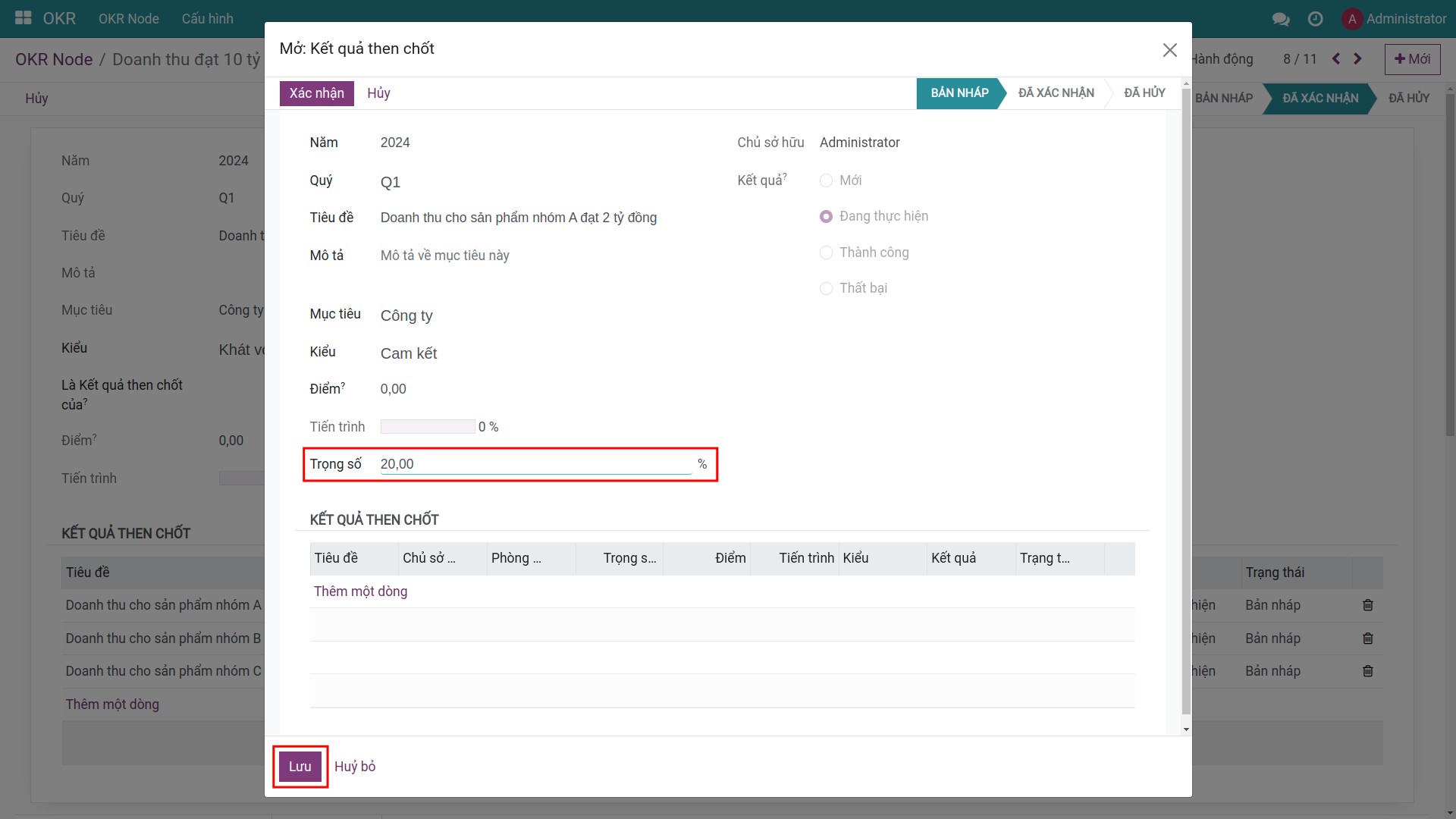1456x819 pixels.
Task: Open the activities clock icon
Action: [1316, 19]
